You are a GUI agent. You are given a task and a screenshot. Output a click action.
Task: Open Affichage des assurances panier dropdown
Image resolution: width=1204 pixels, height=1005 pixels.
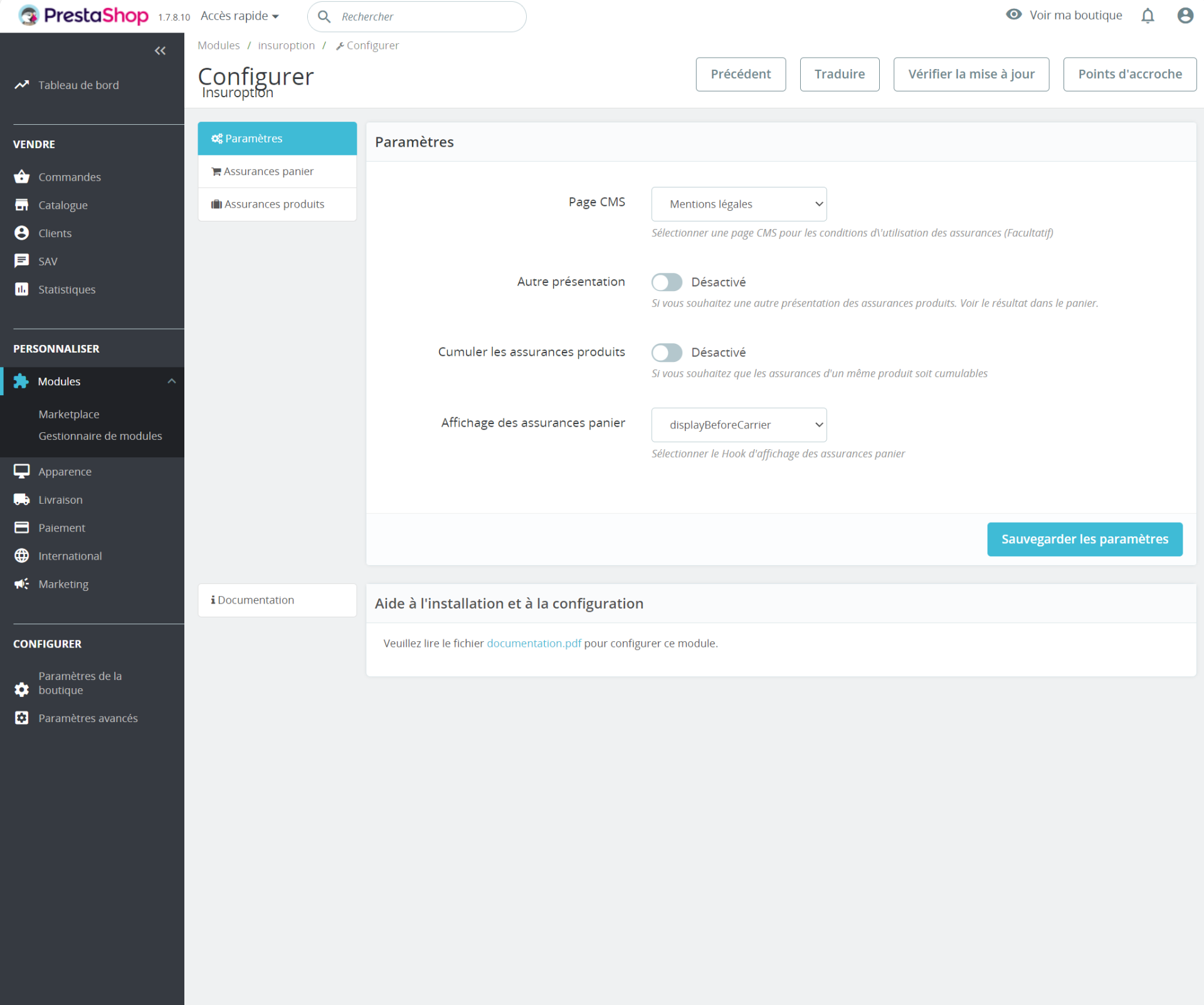pos(738,425)
